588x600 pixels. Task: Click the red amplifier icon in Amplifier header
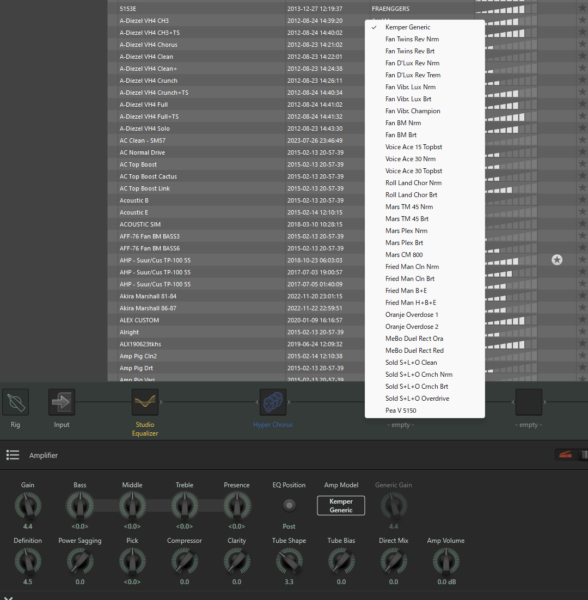(x=565, y=455)
